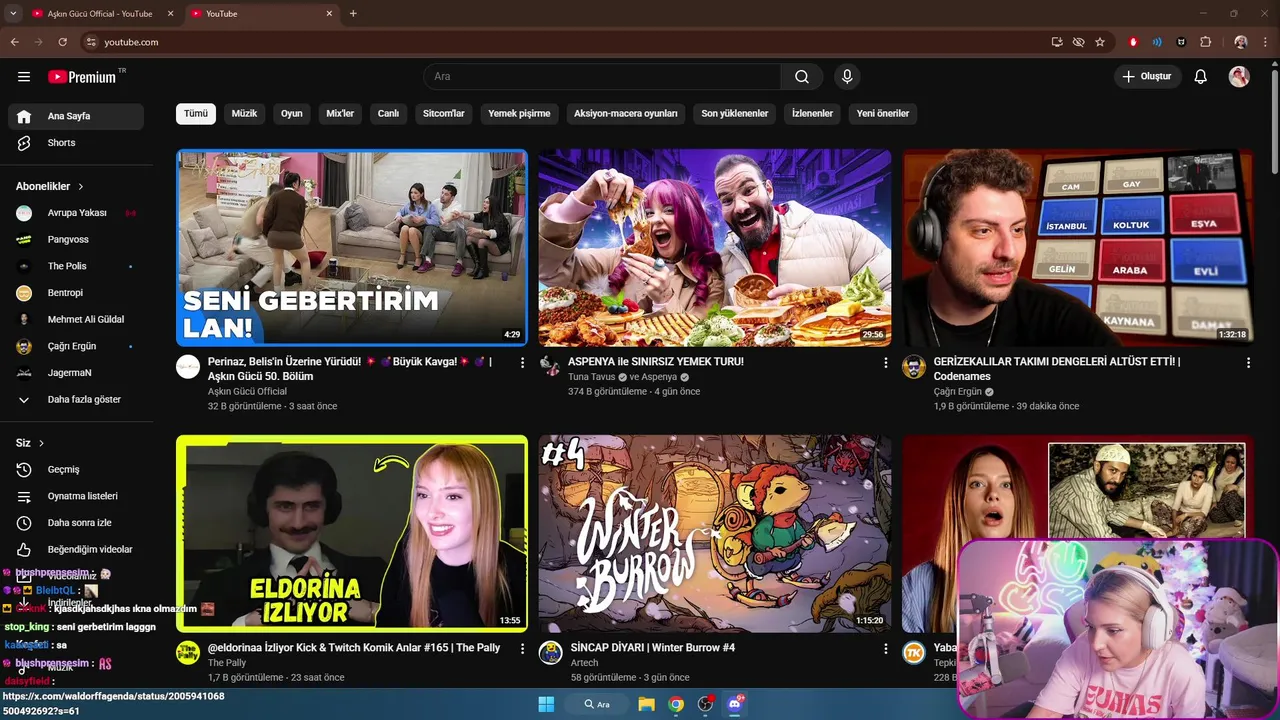Open the Avrupa Yakası subscription channel
This screenshot has height=720, width=1280.
(76, 213)
